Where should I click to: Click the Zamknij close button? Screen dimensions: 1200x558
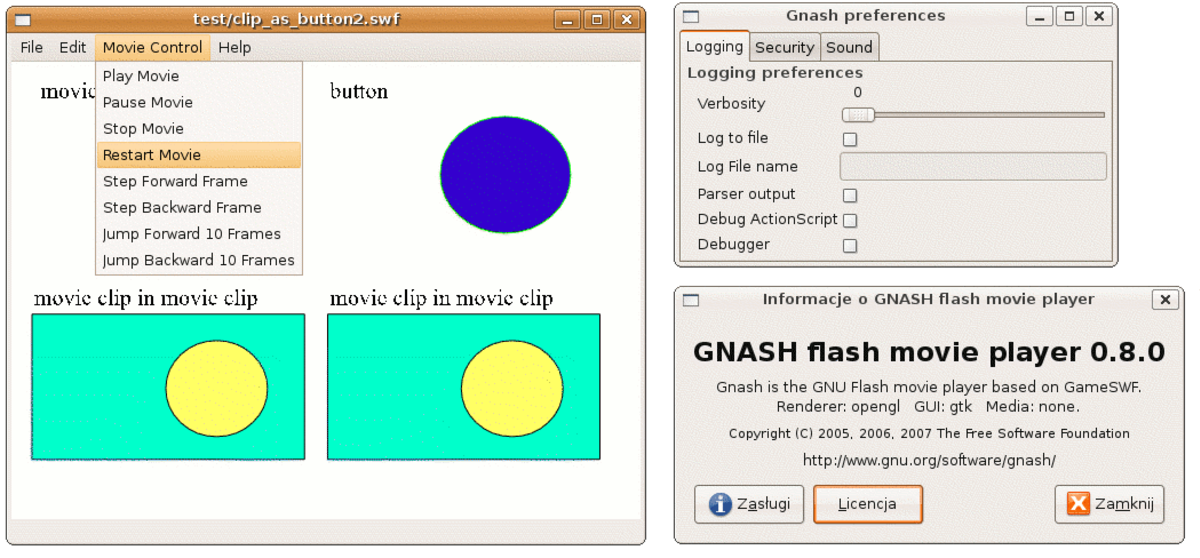coord(1109,504)
